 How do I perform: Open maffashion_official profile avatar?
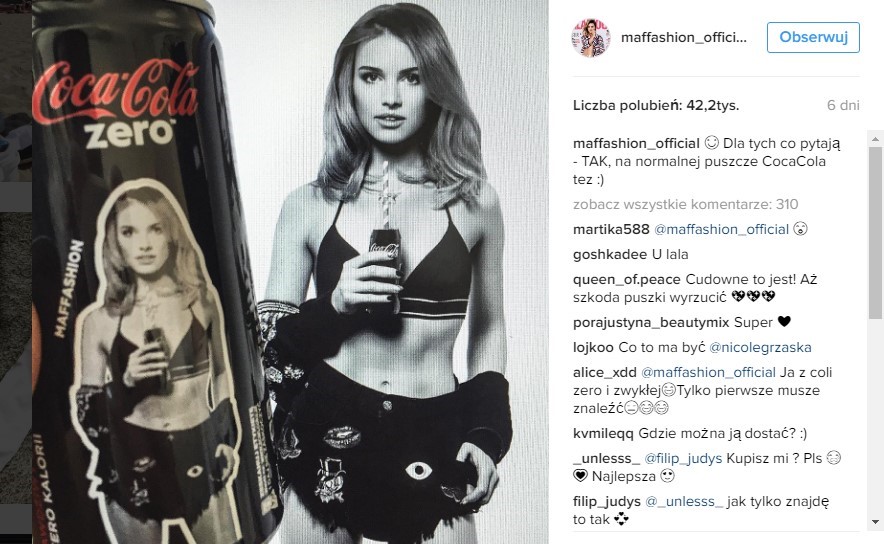point(591,37)
